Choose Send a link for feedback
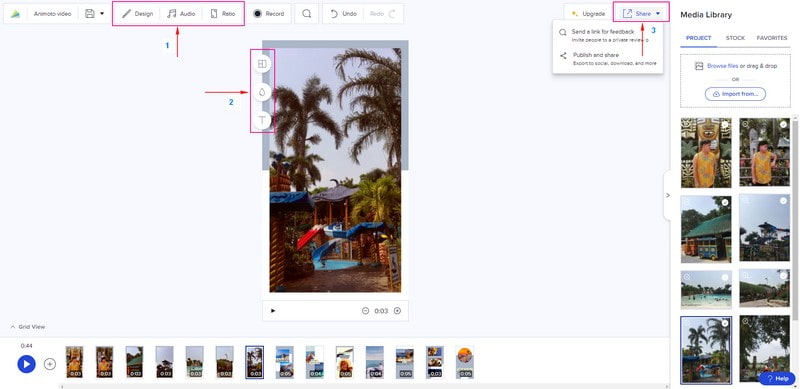The image size is (800, 389). tap(607, 35)
